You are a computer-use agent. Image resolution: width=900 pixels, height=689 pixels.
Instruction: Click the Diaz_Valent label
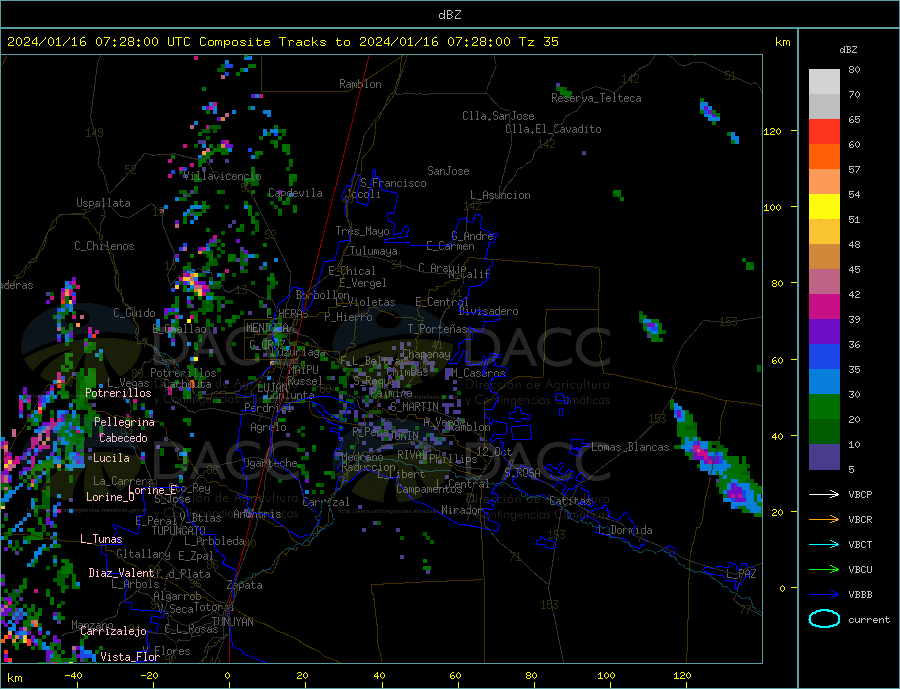pyautogui.click(x=121, y=573)
